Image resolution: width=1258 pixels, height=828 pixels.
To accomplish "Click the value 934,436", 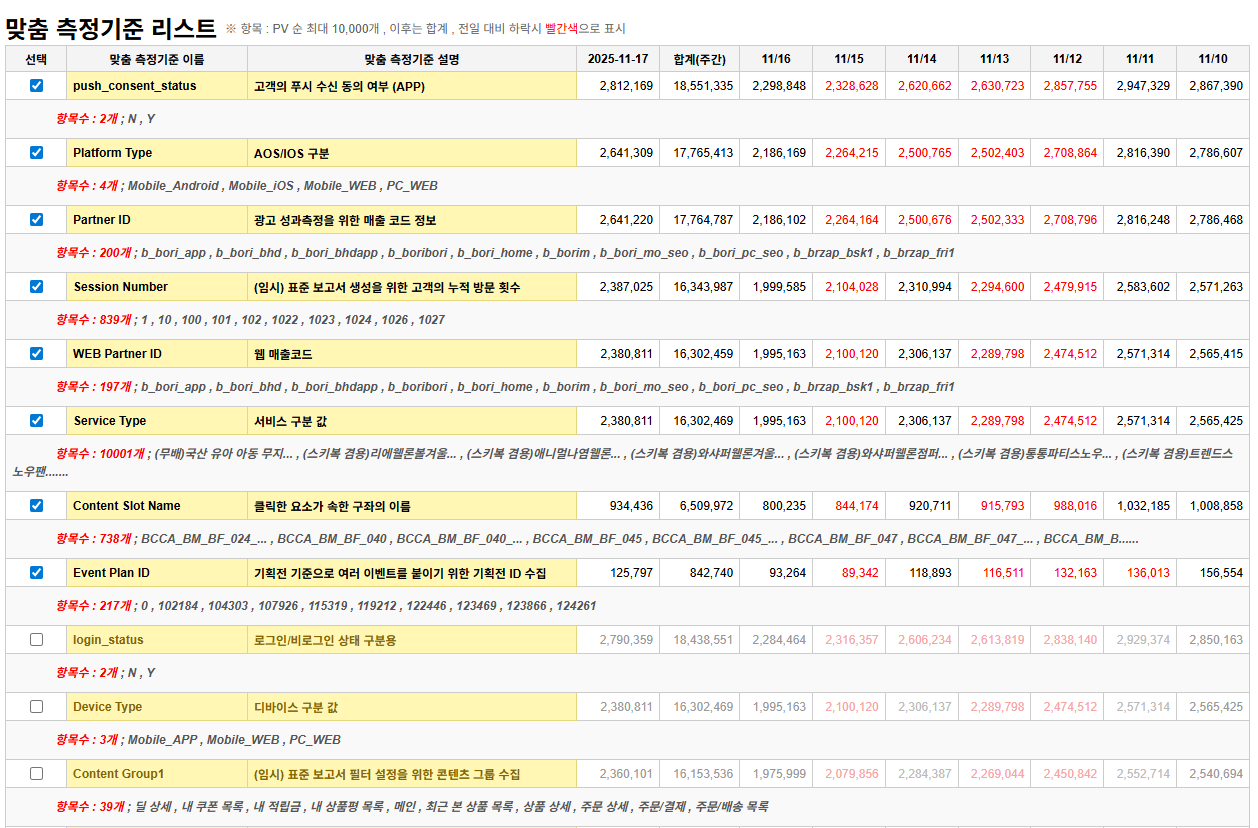I will [x=631, y=506].
